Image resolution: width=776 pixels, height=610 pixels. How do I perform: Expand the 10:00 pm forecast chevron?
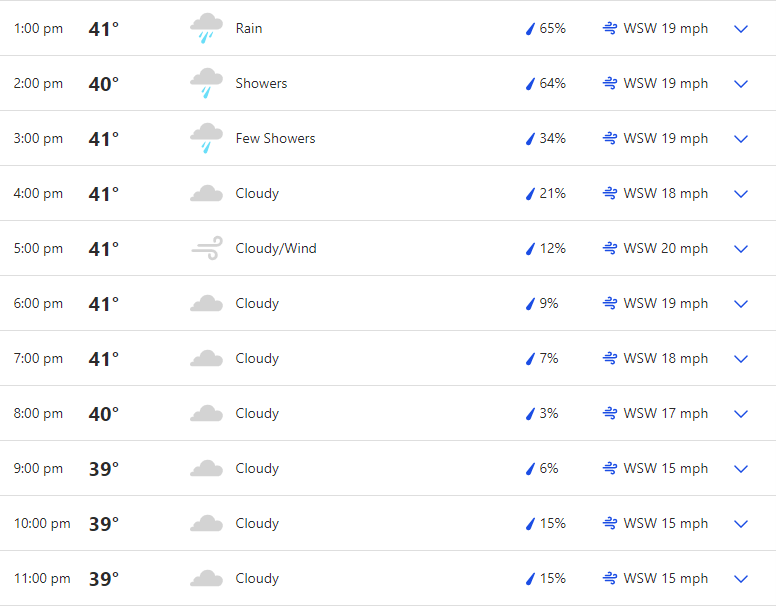[741, 523]
